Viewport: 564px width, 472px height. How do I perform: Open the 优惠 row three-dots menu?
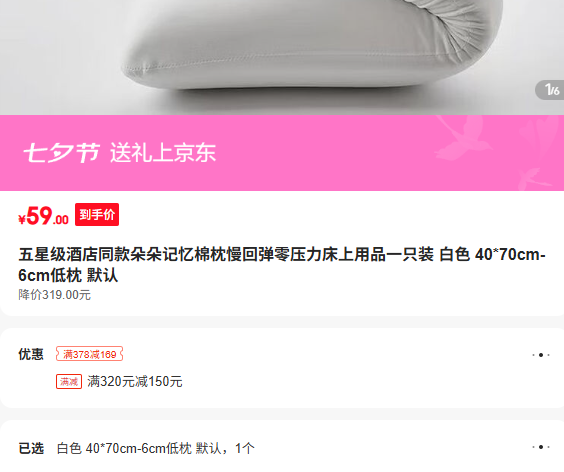tap(541, 355)
